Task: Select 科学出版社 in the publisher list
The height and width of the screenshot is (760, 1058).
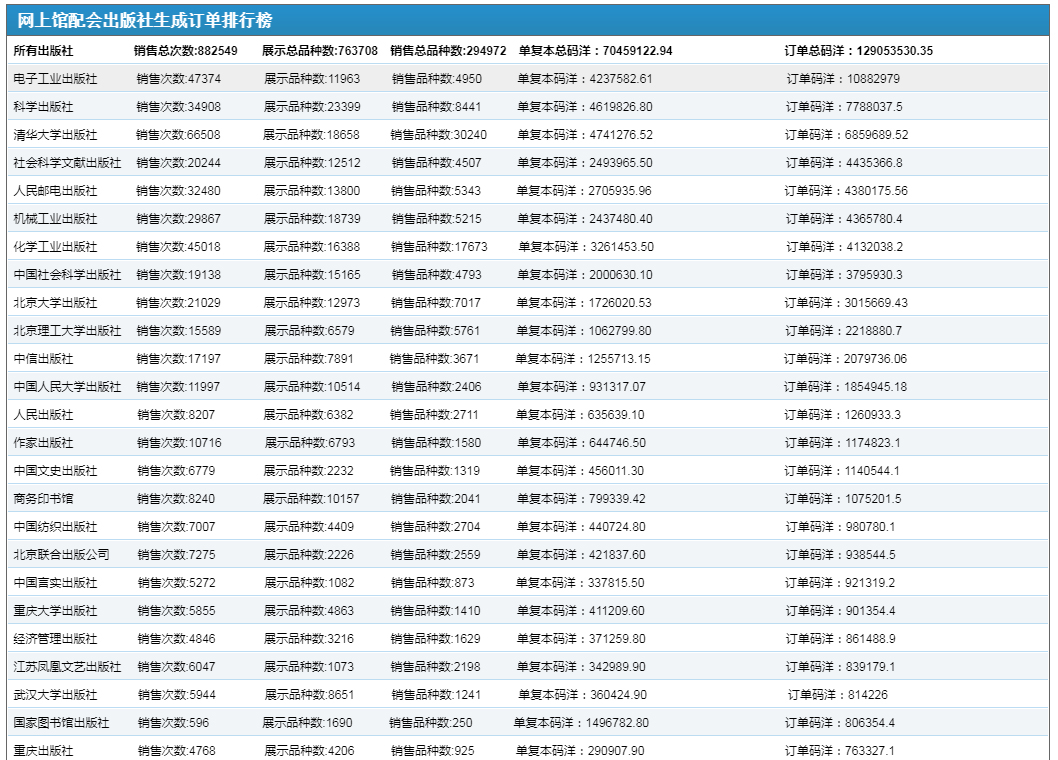Action: pyautogui.click(x=43, y=107)
